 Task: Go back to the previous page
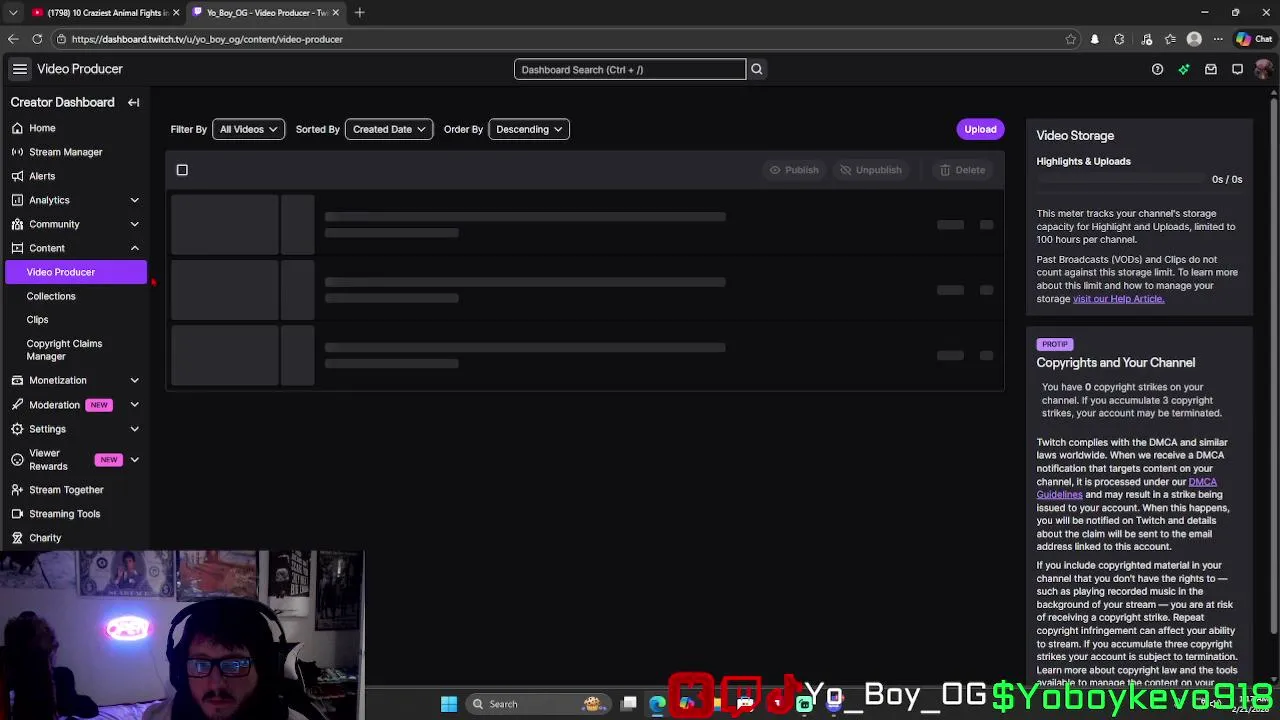(13, 39)
